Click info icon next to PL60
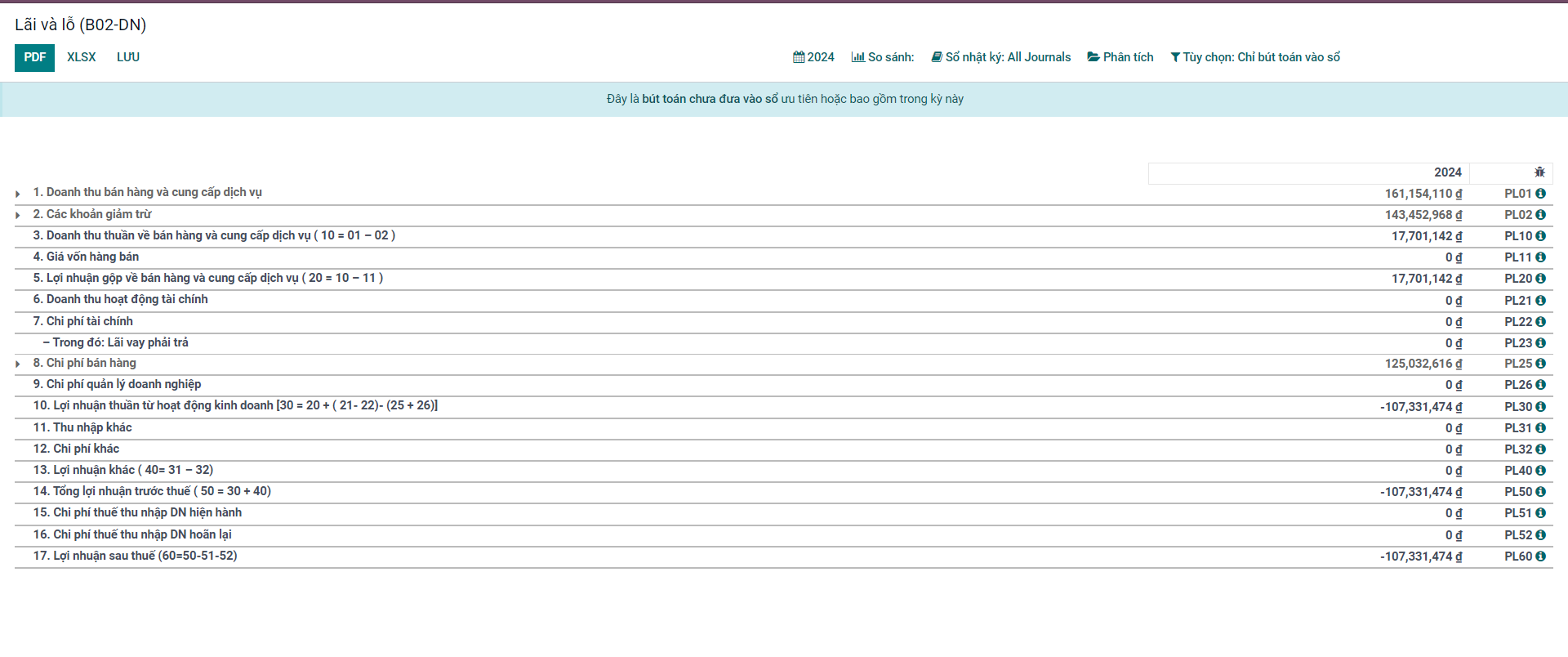The height and width of the screenshot is (657, 1568). 1540,556
